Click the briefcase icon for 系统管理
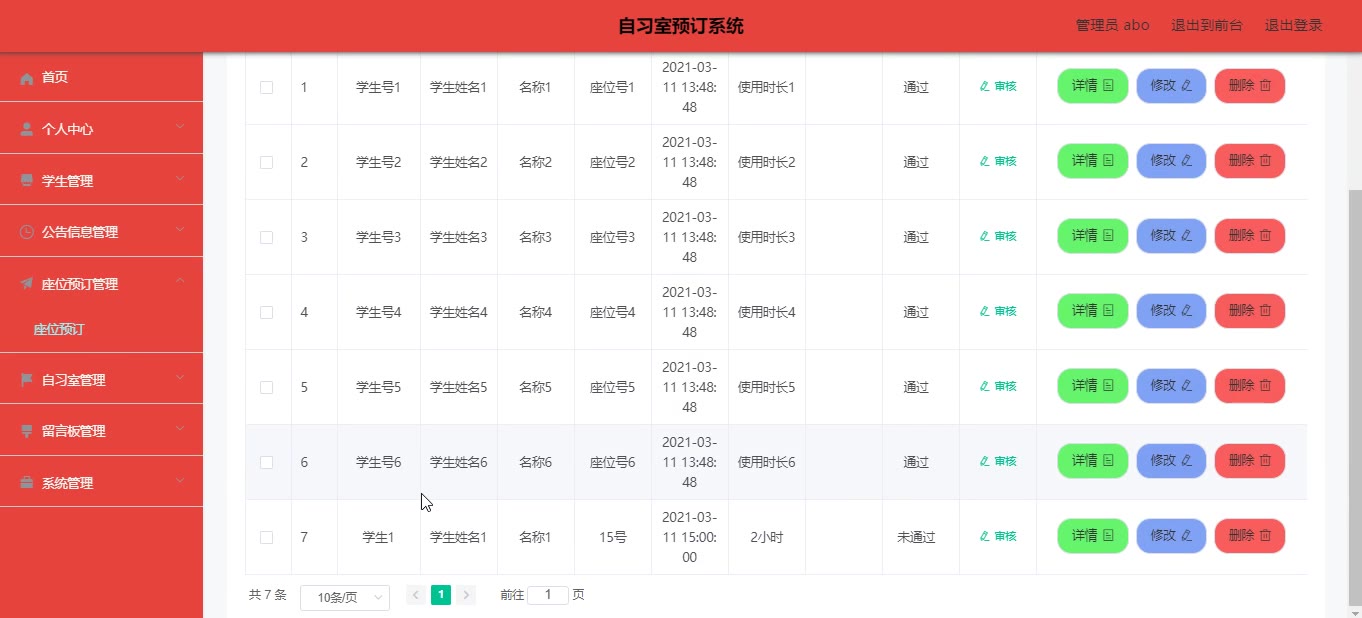 click(27, 483)
